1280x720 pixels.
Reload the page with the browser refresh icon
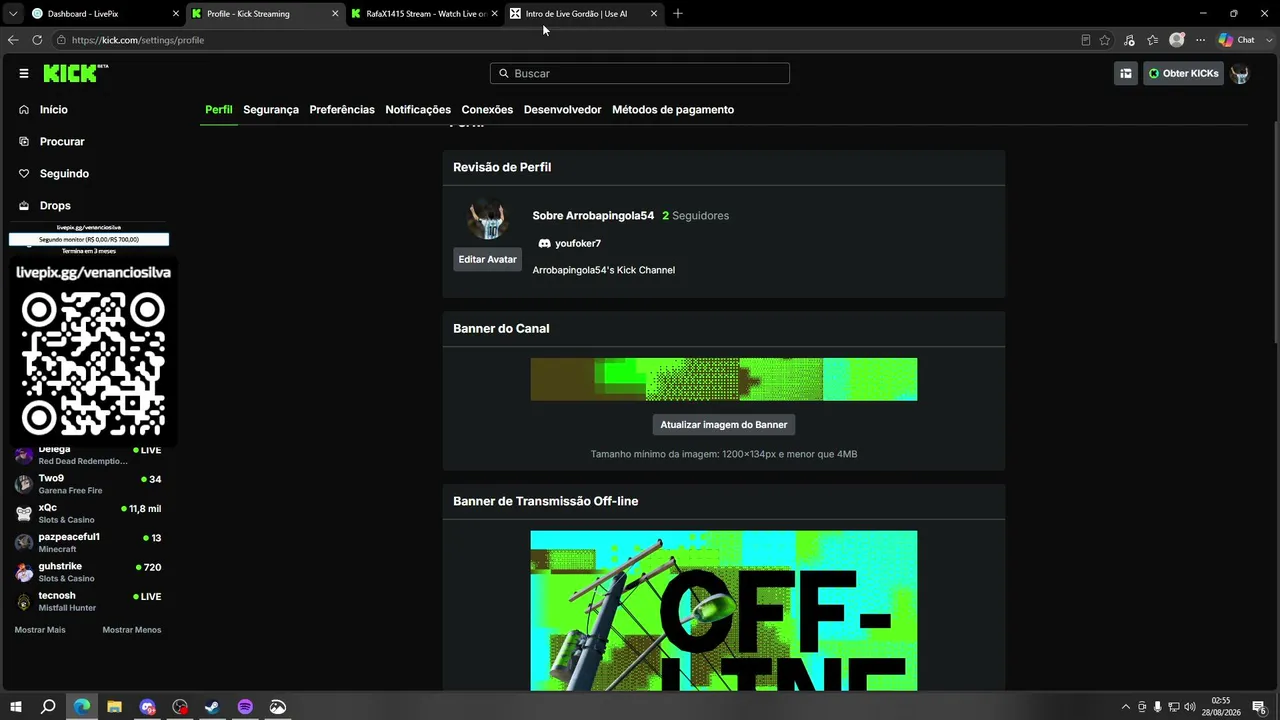pos(37,40)
